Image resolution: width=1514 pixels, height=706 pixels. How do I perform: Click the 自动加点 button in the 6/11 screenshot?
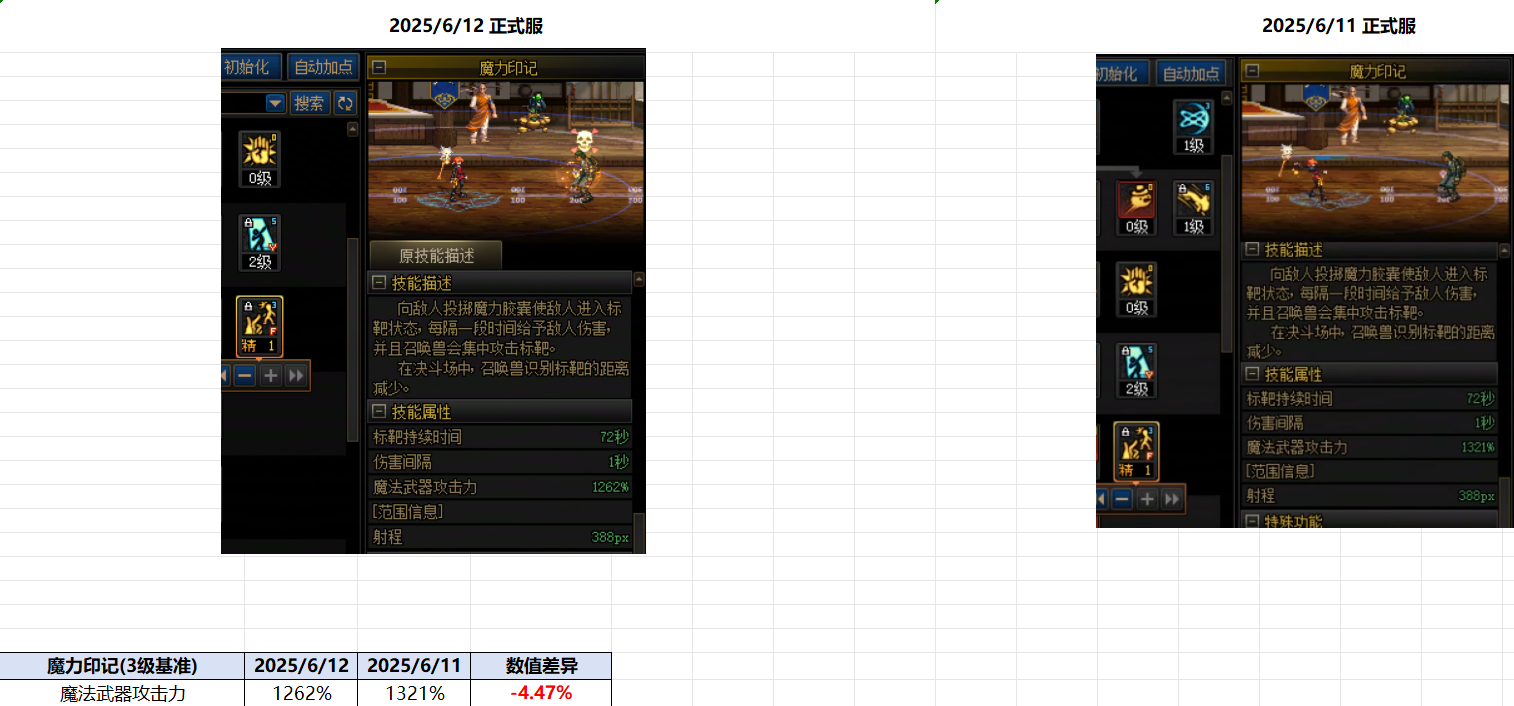point(1191,73)
